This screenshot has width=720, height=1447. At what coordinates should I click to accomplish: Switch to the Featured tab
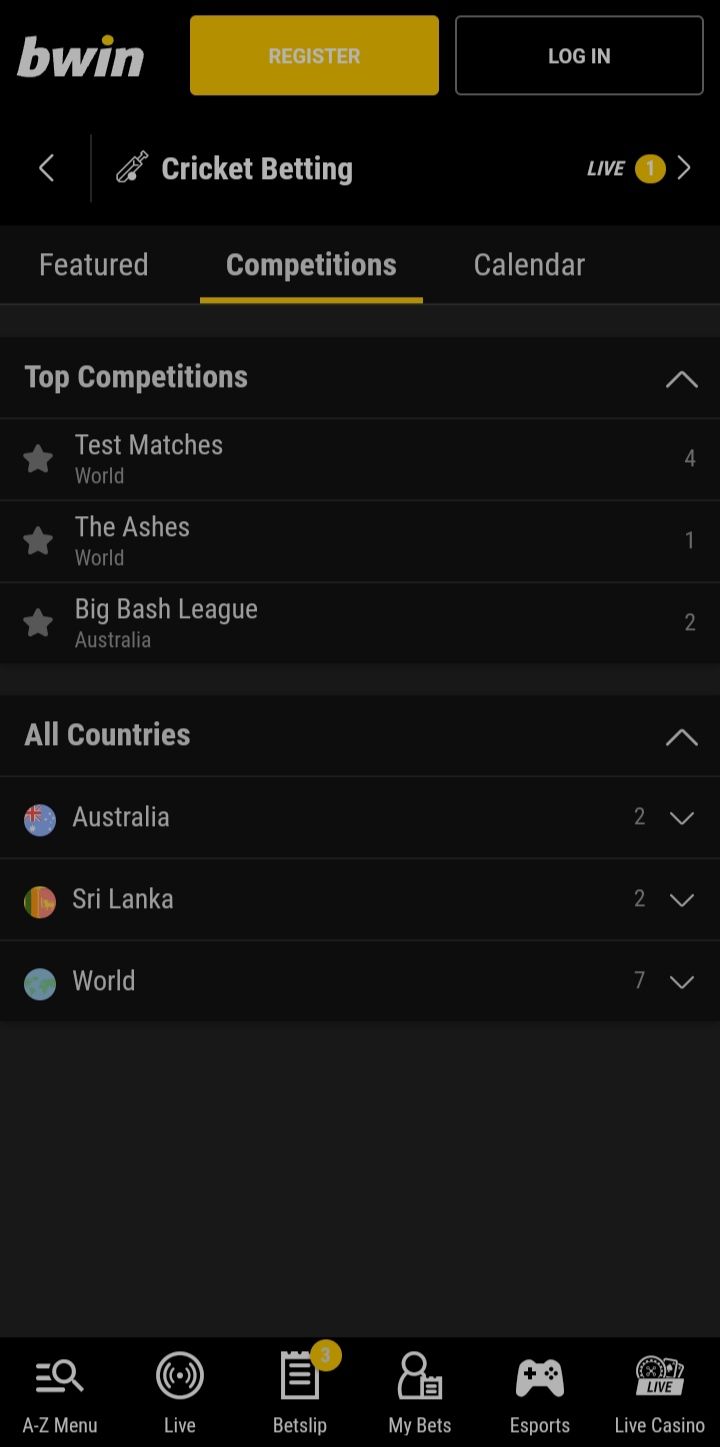point(94,265)
